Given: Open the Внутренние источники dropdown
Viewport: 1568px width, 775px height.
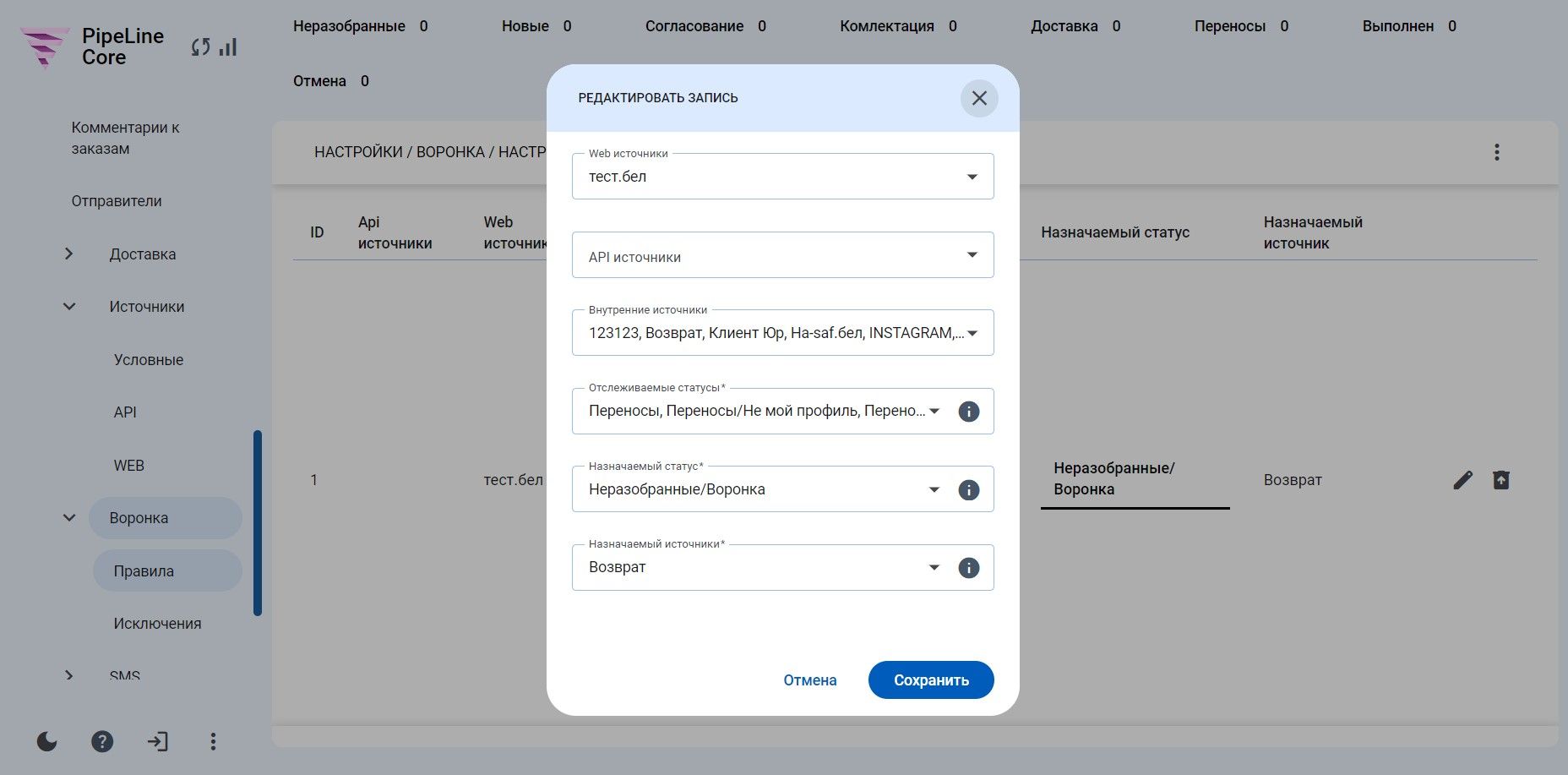Looking at the screenshot, I should coord(782,333).
